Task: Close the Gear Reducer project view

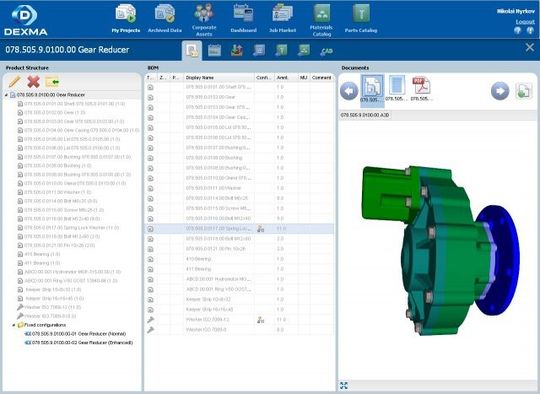Action: [530, 48]
